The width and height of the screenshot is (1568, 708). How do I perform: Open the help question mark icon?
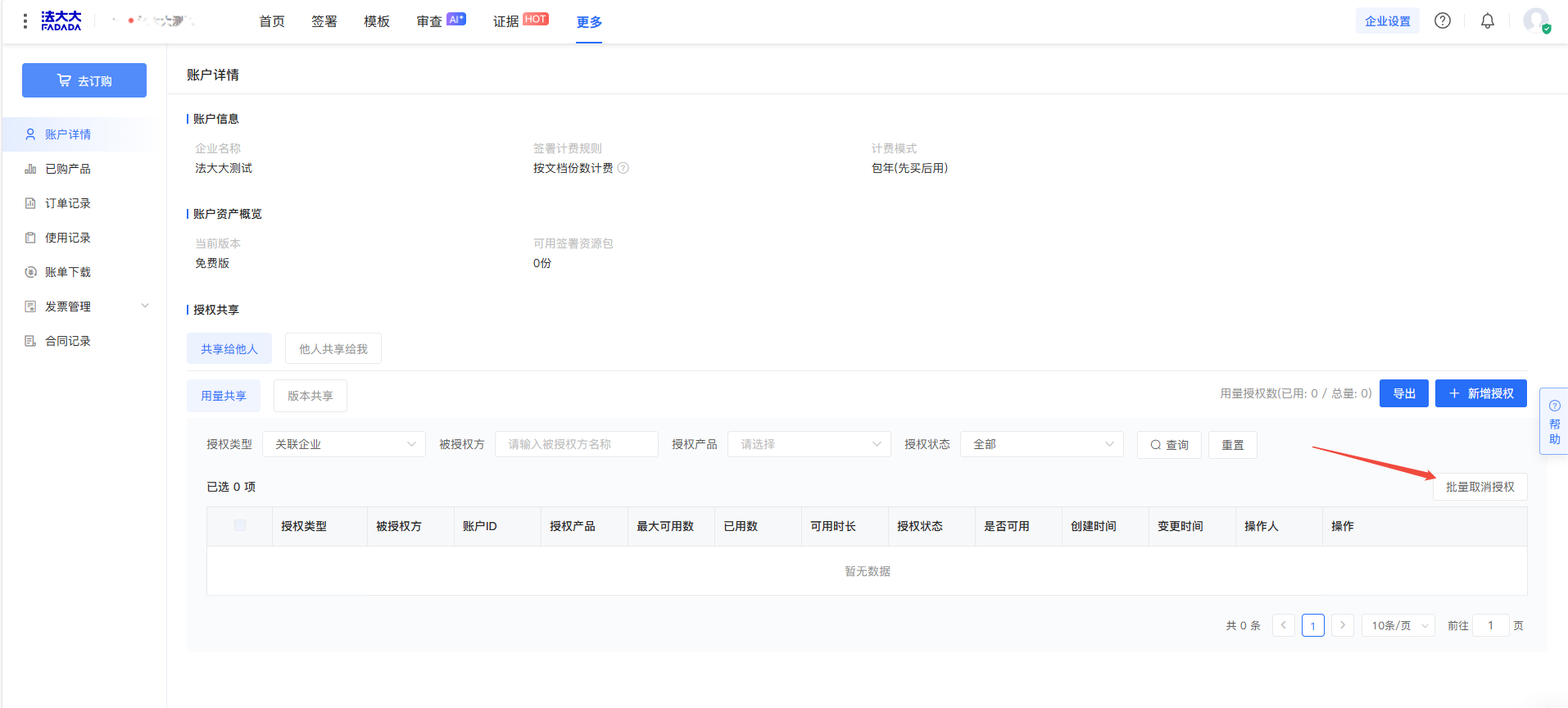(x=1443, y=21)
